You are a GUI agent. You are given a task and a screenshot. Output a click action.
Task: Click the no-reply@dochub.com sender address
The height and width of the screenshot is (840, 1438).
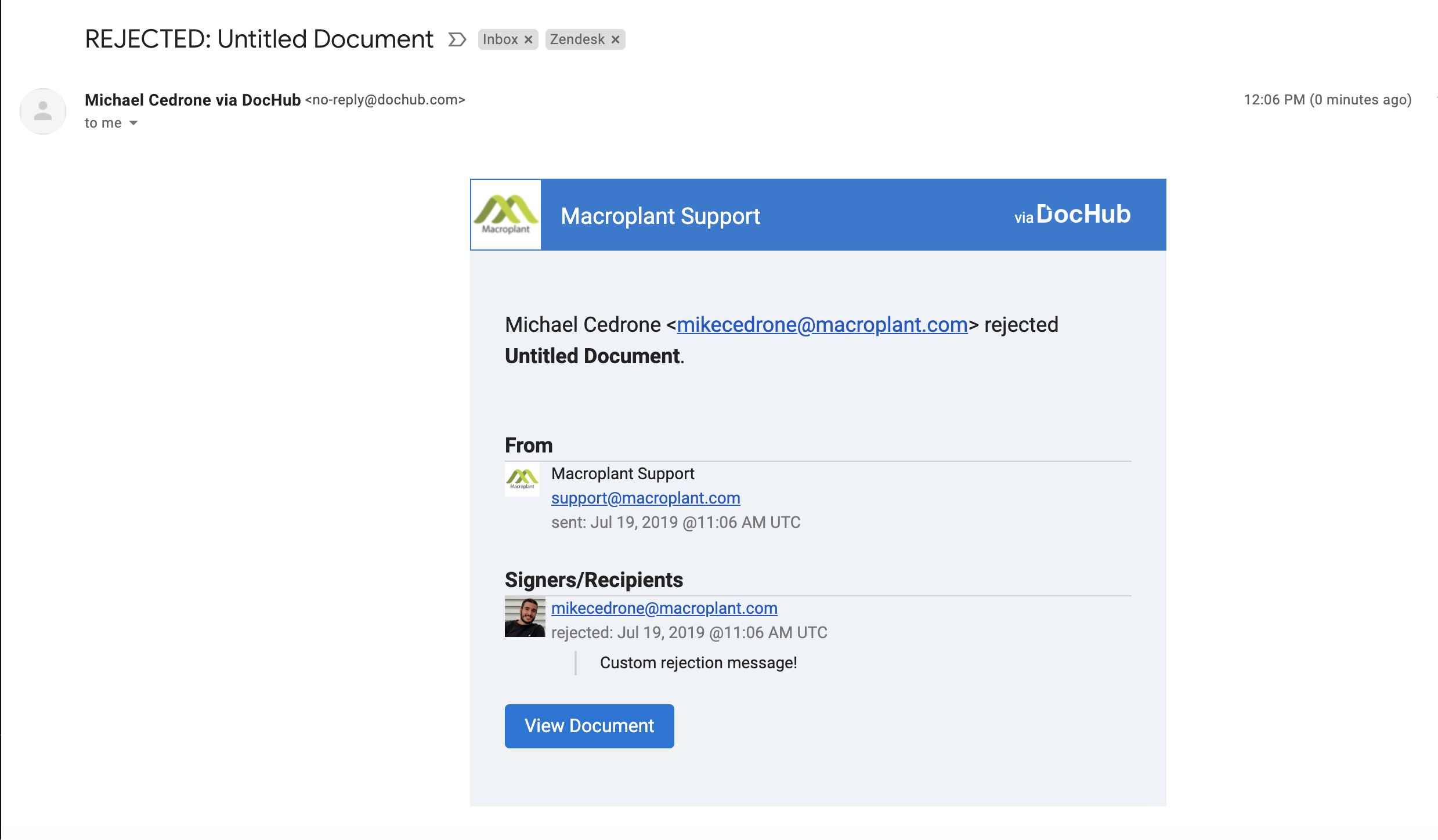click(385, 100)
